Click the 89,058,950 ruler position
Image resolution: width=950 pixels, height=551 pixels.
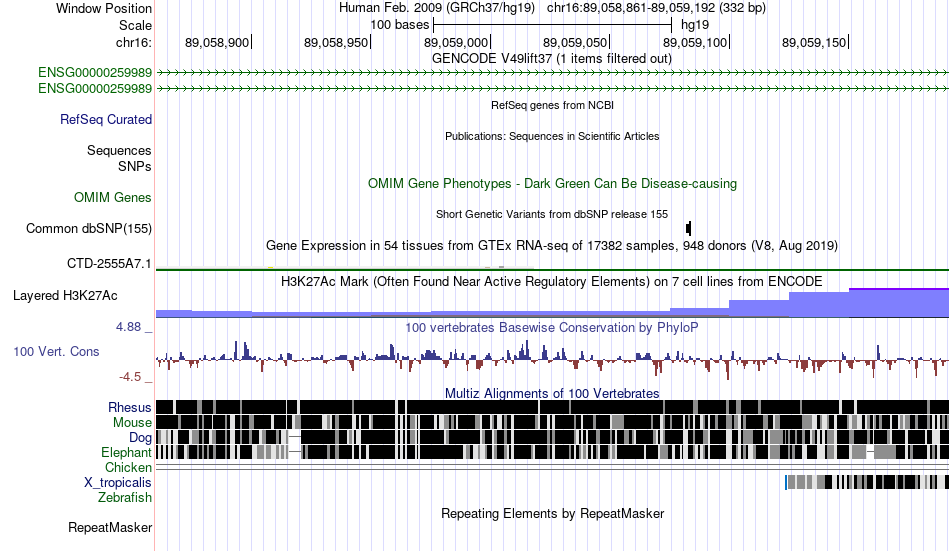pos(337,42)
